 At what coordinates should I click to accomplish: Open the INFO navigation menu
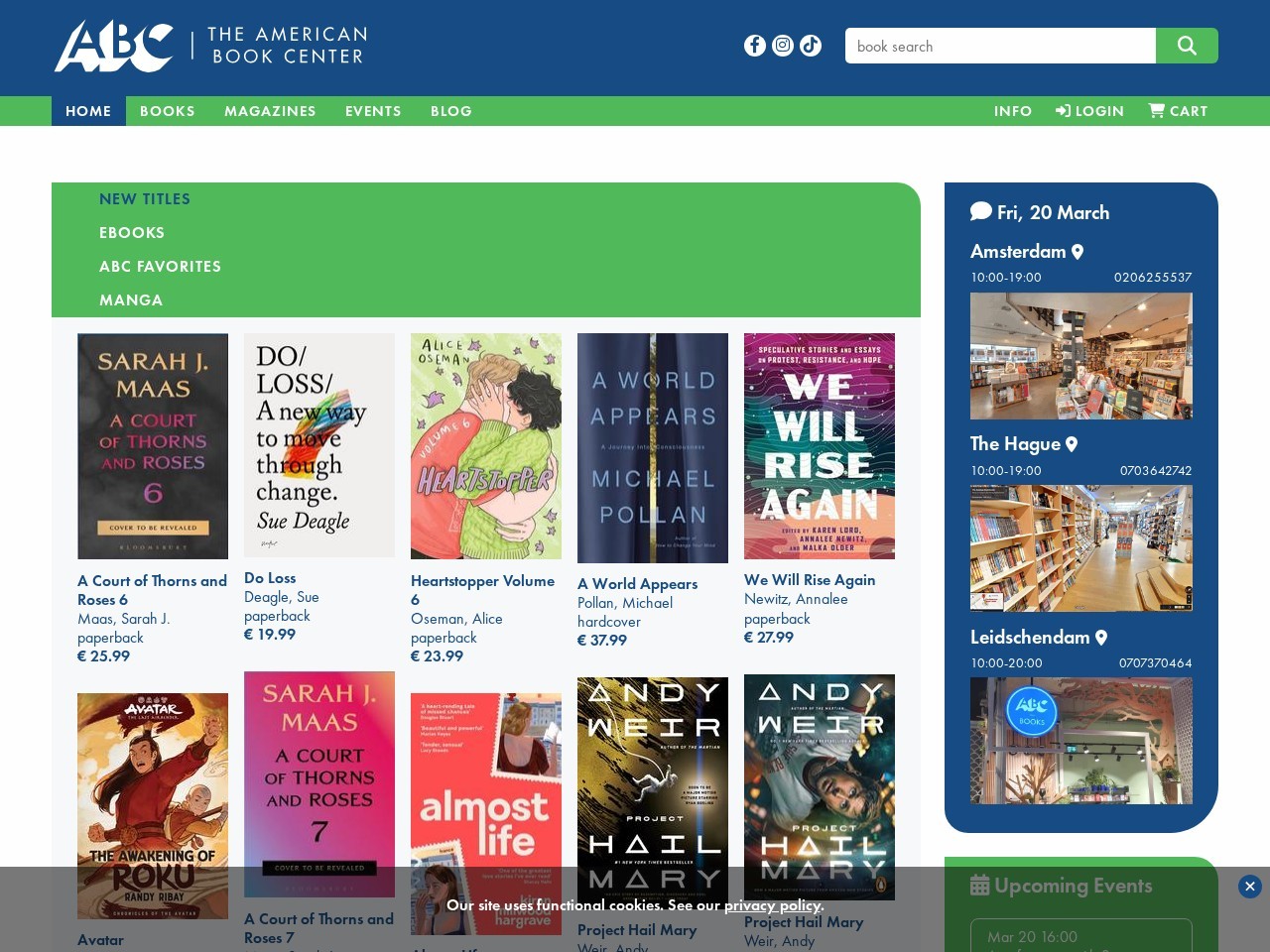click(x=1012, y=111)
